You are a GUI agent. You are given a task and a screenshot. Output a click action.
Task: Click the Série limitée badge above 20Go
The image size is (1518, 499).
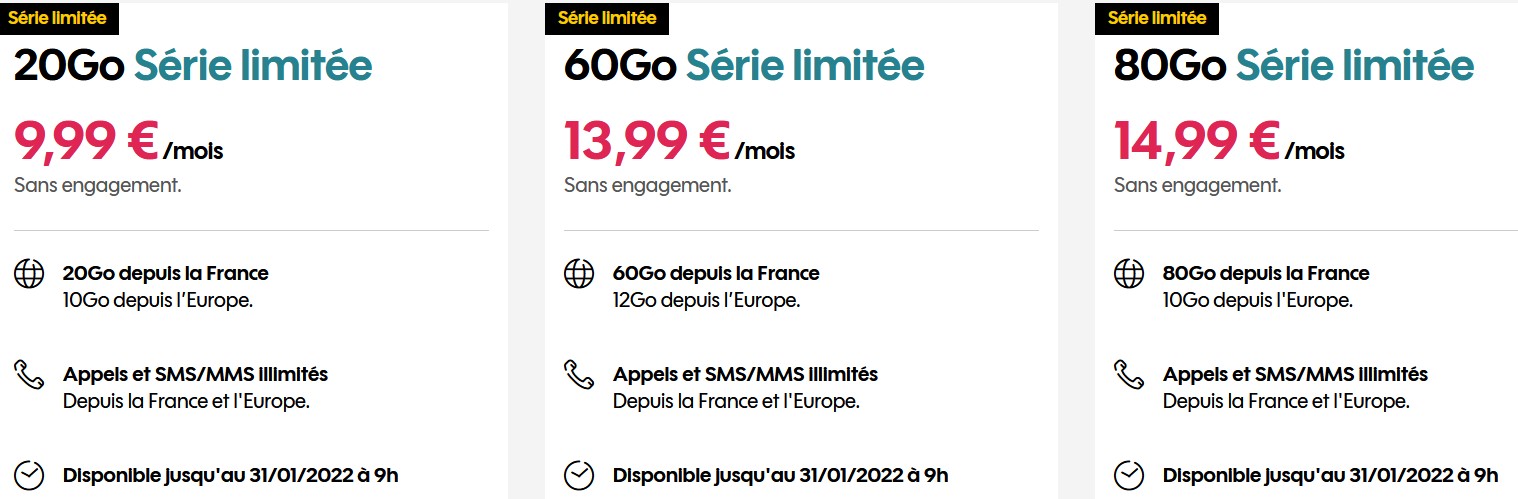[x=57, y=18]
